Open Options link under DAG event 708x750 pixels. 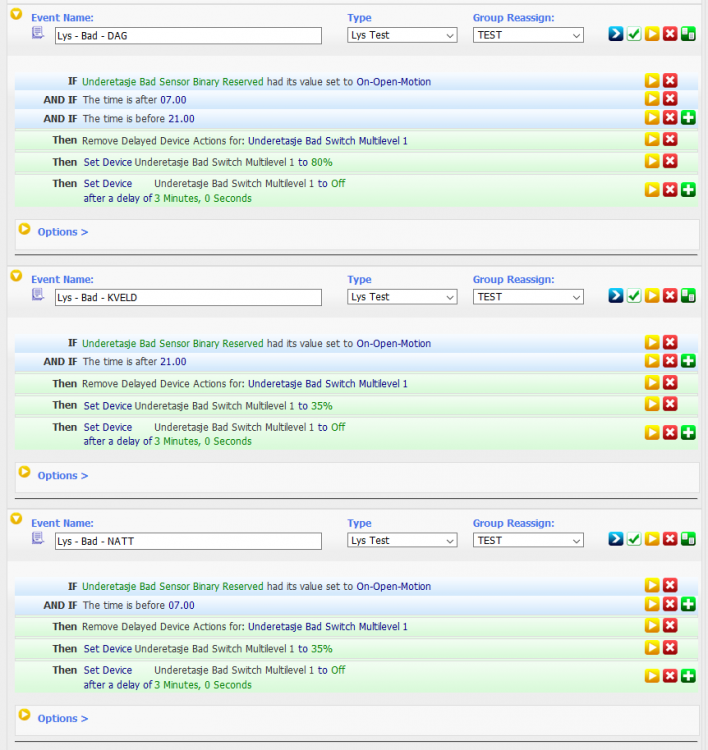(62, 232)
